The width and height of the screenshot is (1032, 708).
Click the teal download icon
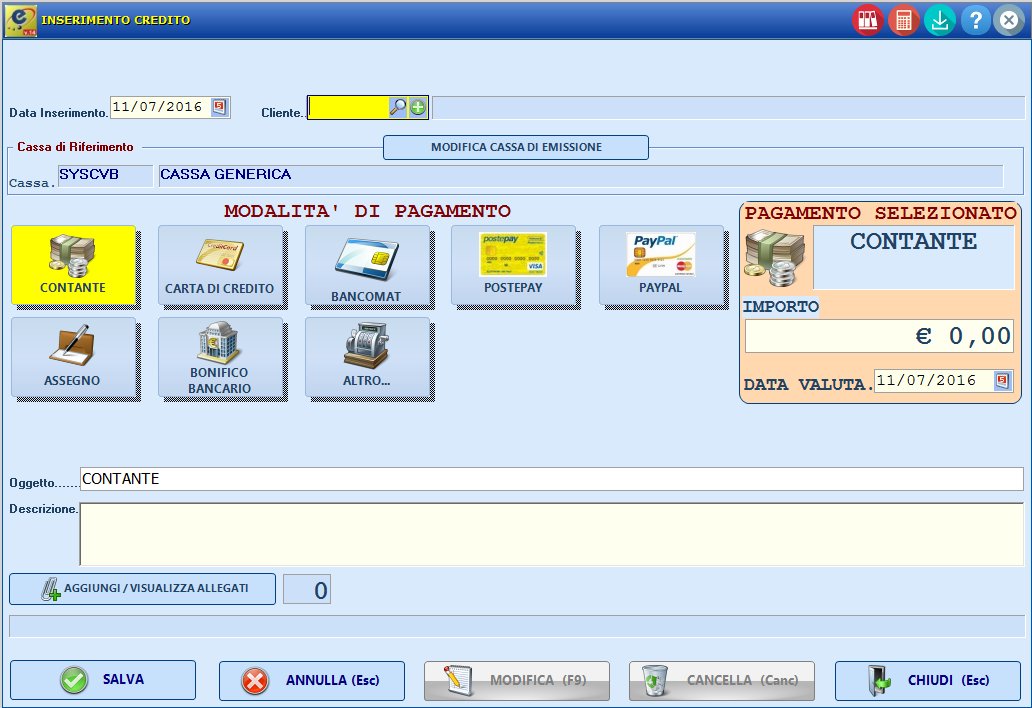pyautogui.click(x=940, y=20)
